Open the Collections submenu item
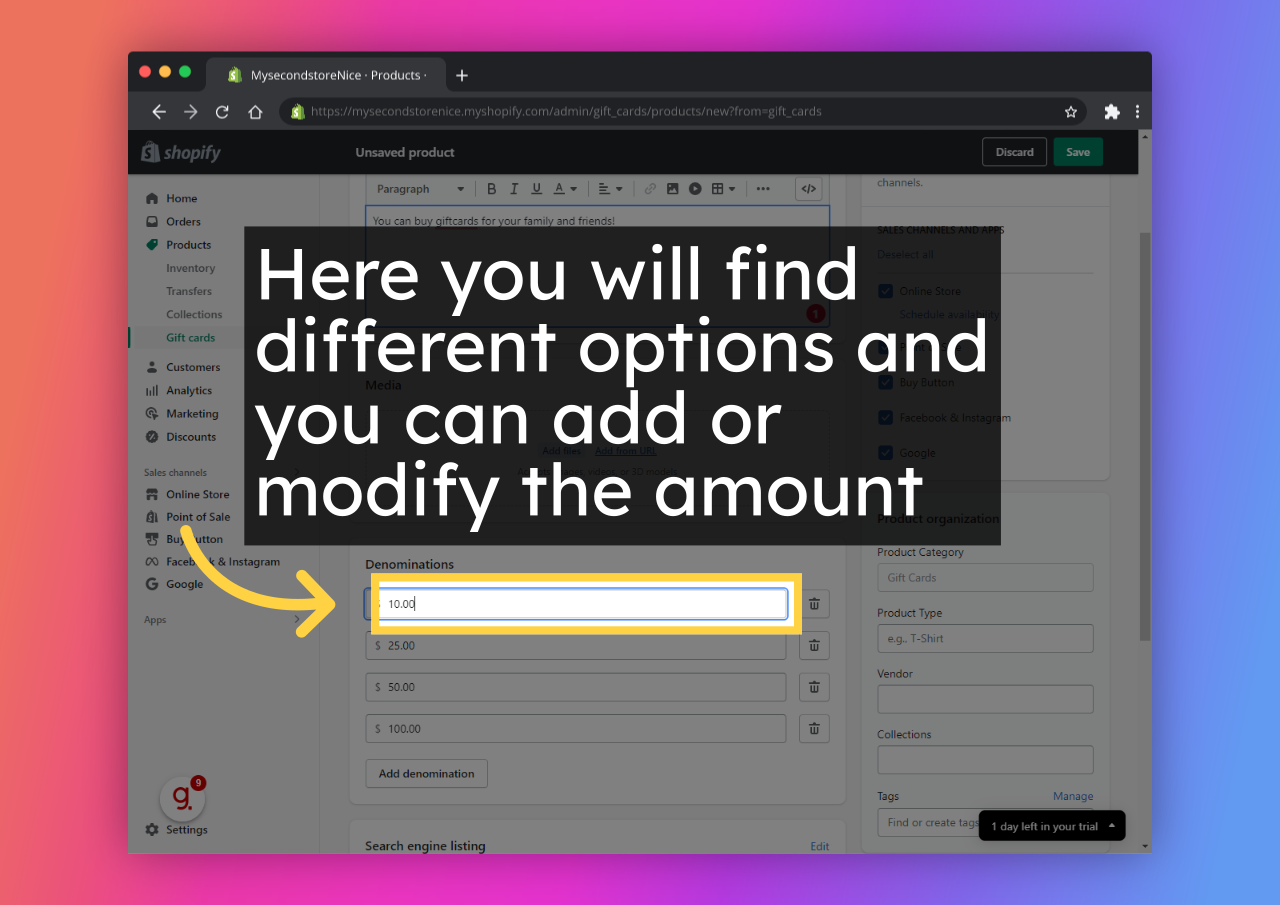Screen dimensions: 1280x905 point(194,314)
